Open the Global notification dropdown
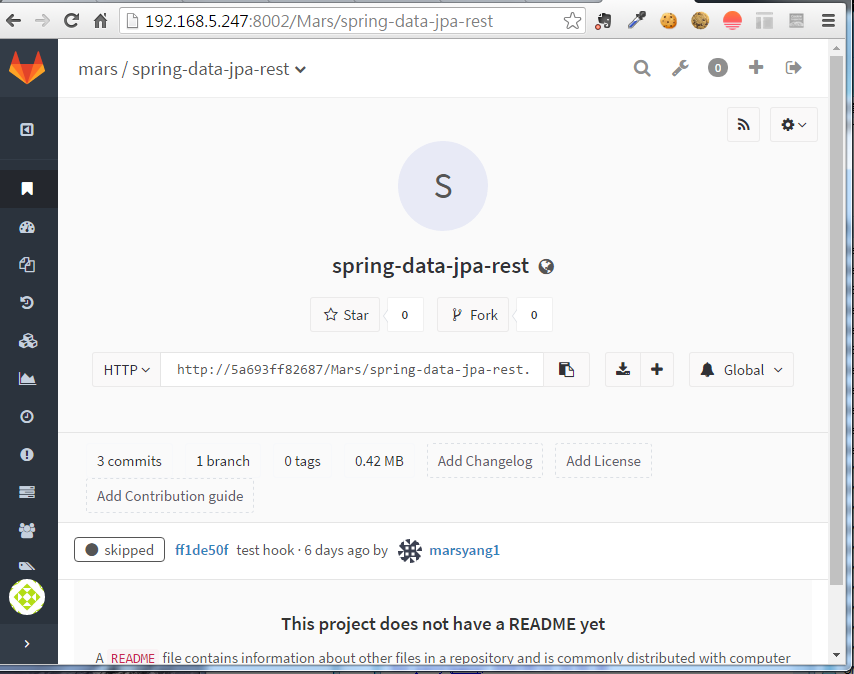854x674 pixels. click(741, 370)
